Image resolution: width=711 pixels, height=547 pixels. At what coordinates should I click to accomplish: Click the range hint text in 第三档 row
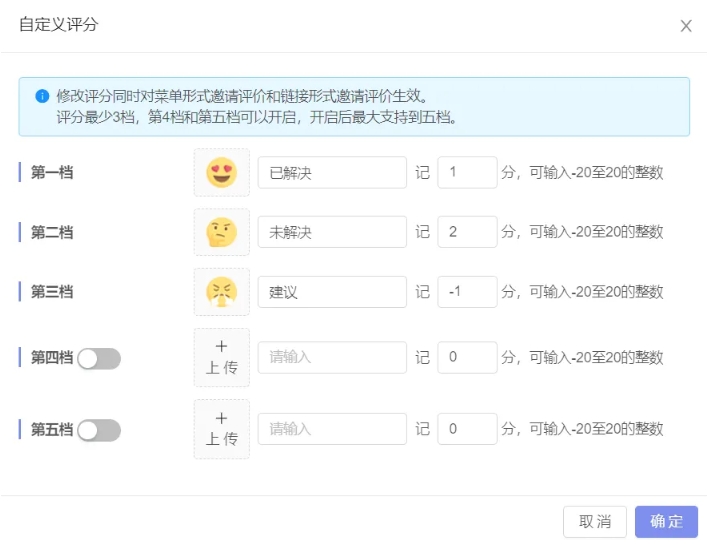[582, 292]
